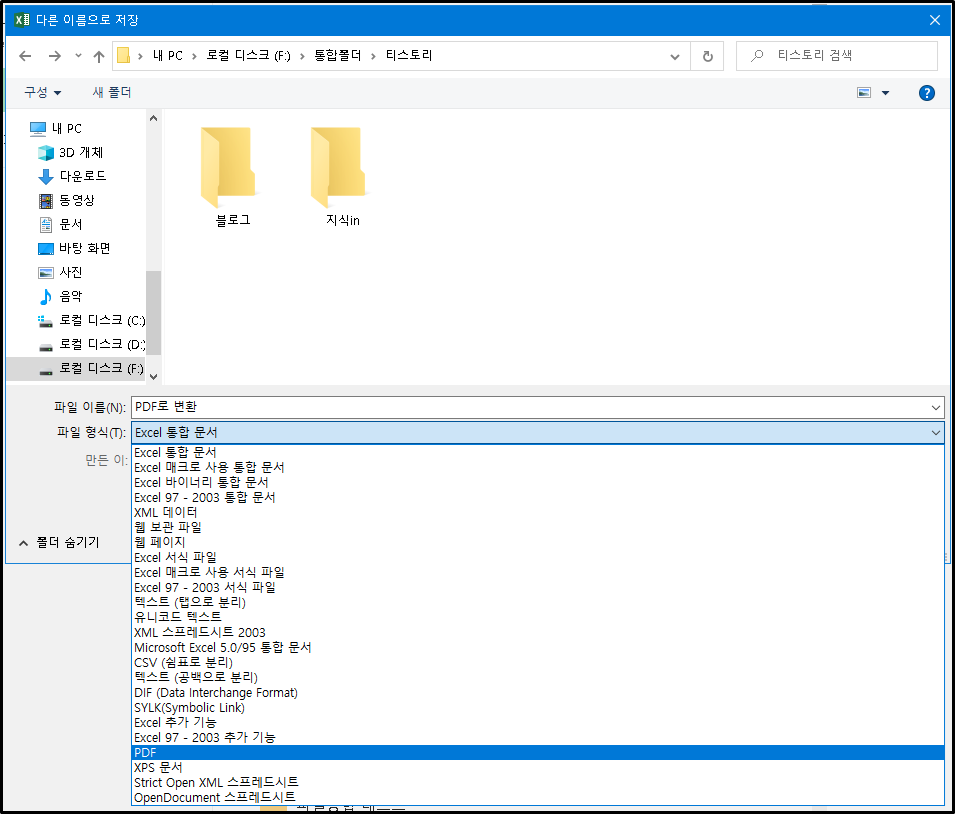
Task: Click 티스토리 in the address breadcrumb
Action: tap(409, 56)
